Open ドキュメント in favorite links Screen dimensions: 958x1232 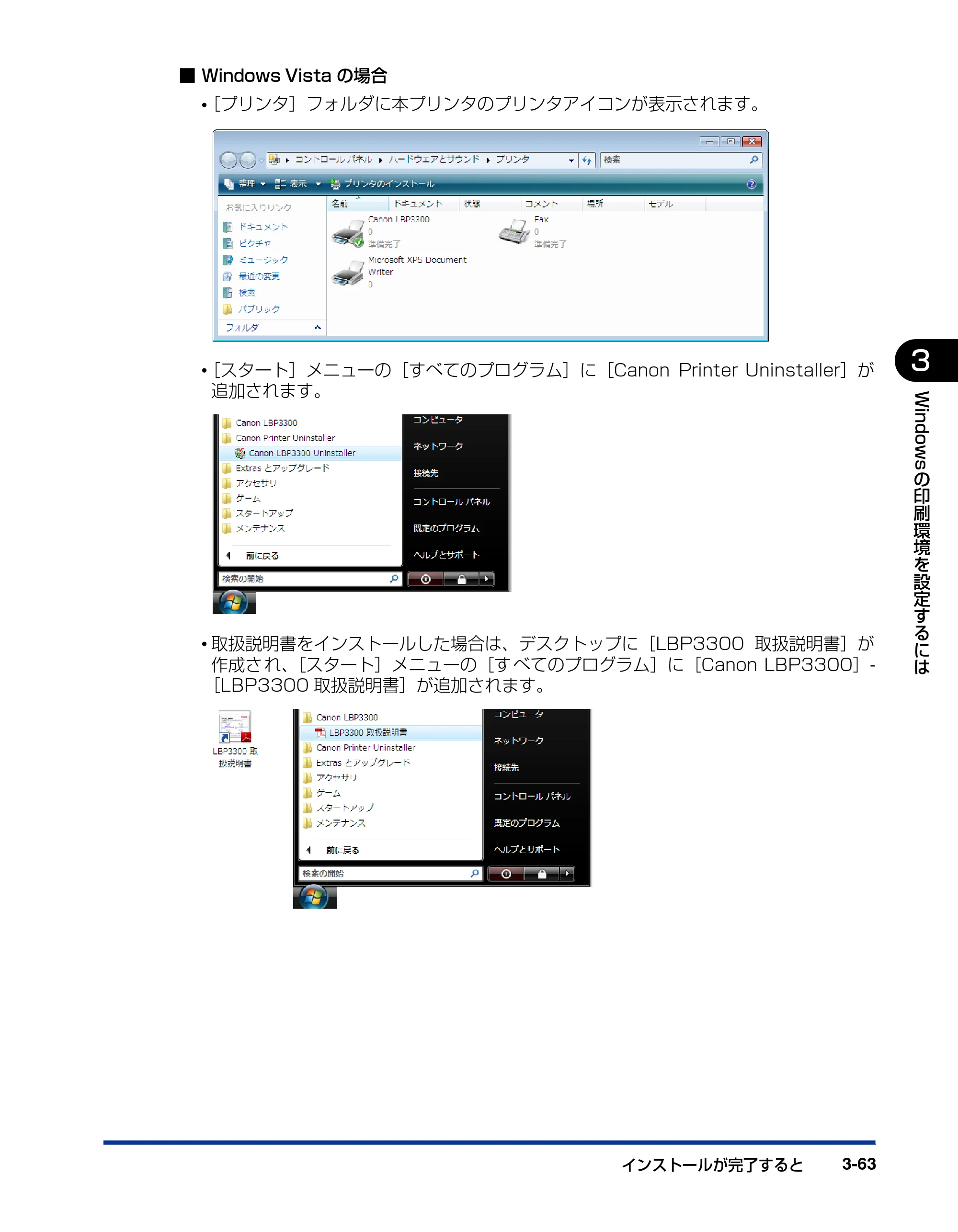[x=263, y=227]
